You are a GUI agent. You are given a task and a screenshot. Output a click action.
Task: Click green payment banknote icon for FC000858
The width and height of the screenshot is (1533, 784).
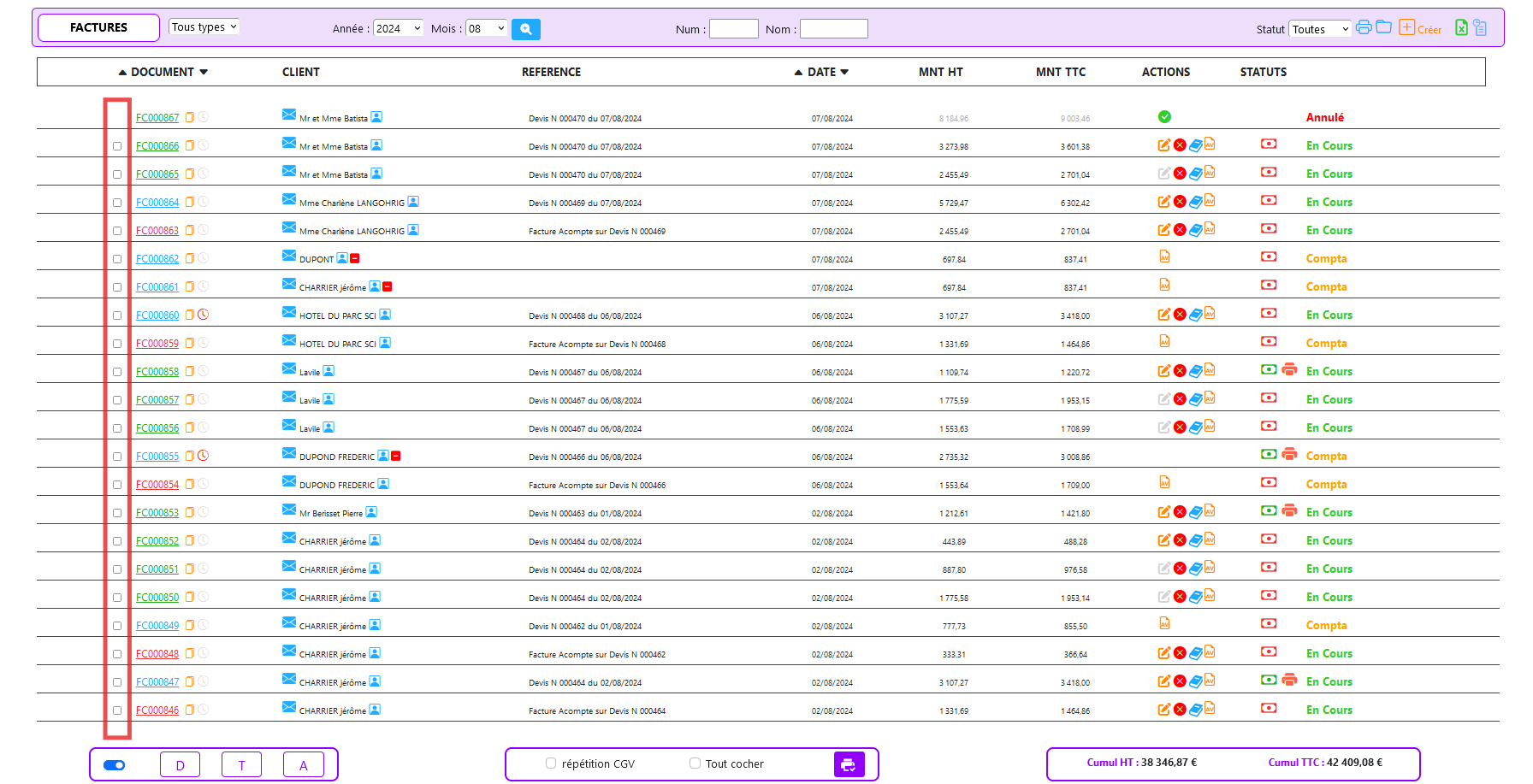[1269, 369]
